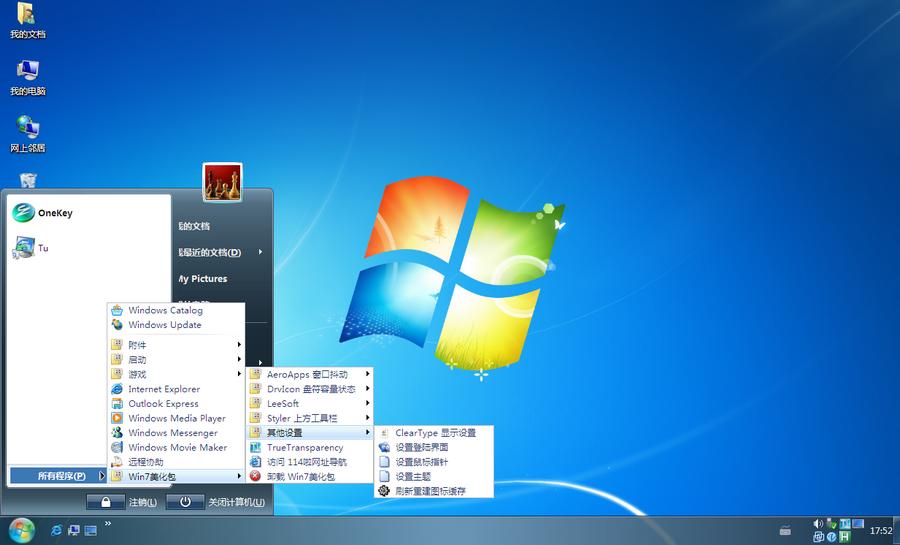The image size is (900, 545).
Task: Launch the Tu program shortcut
Action: click(30, 248)
